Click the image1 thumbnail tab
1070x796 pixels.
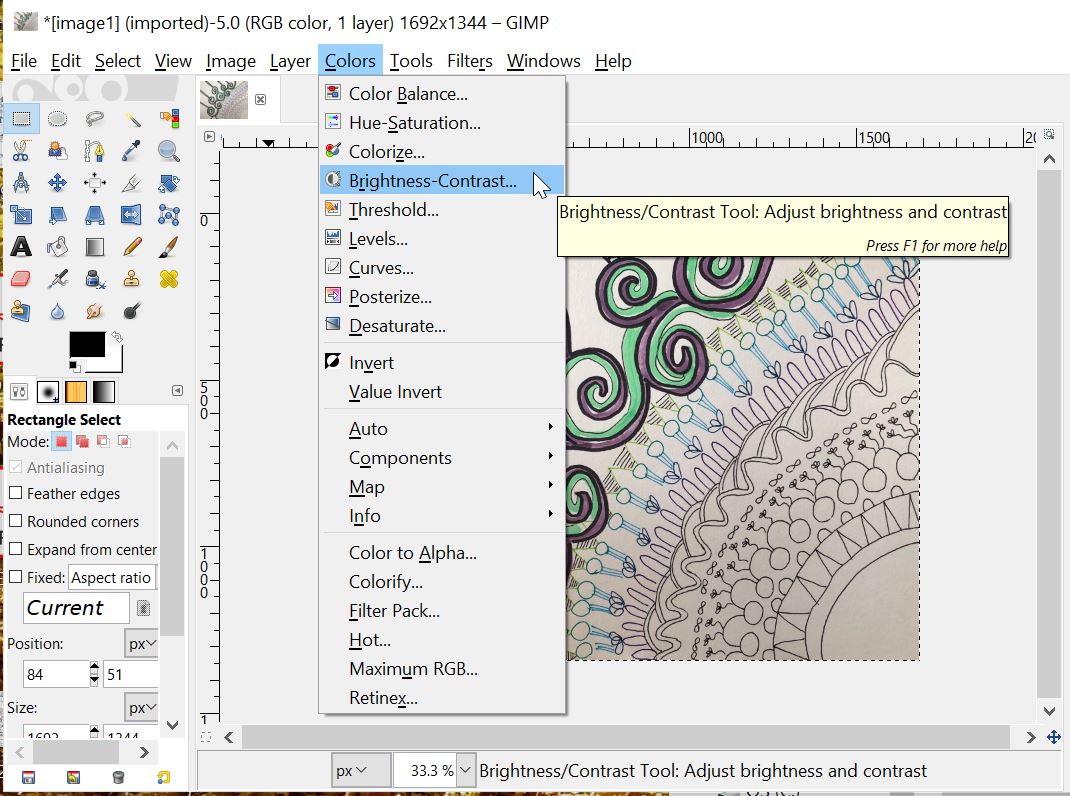(x=224, y=100)
